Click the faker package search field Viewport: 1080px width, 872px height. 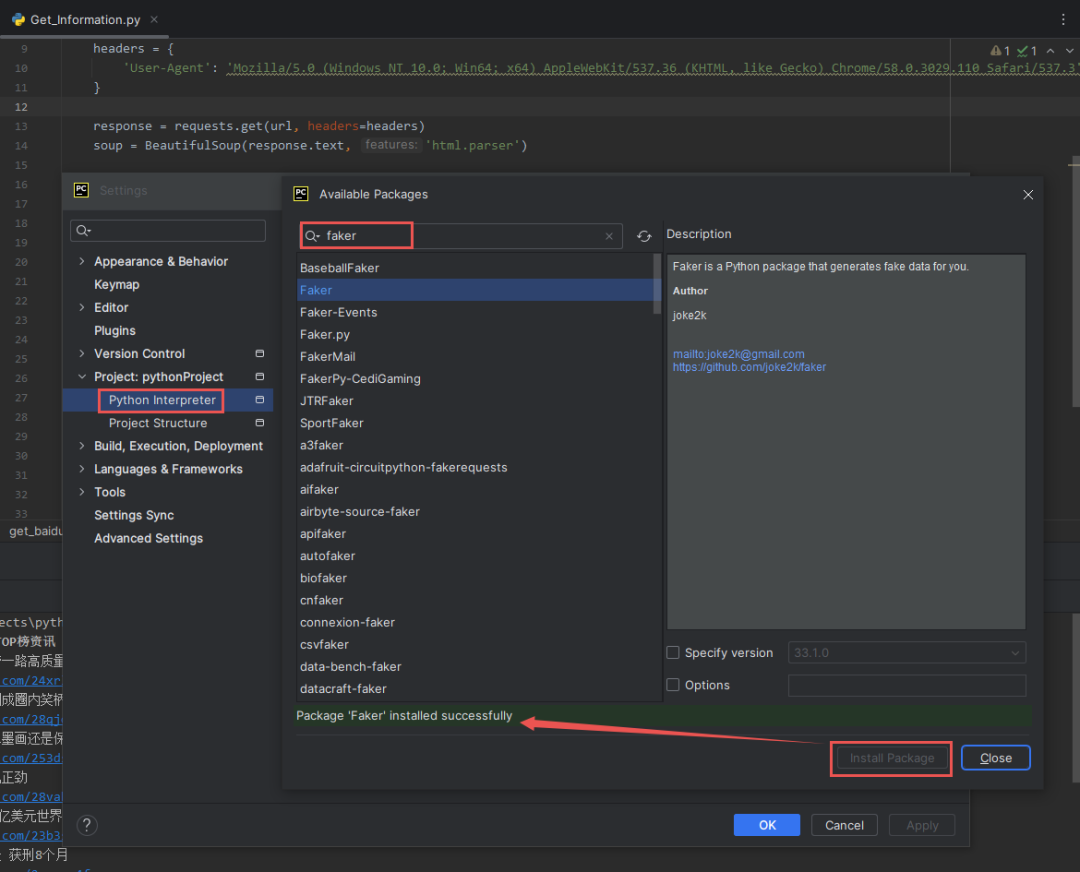[461, 236]
